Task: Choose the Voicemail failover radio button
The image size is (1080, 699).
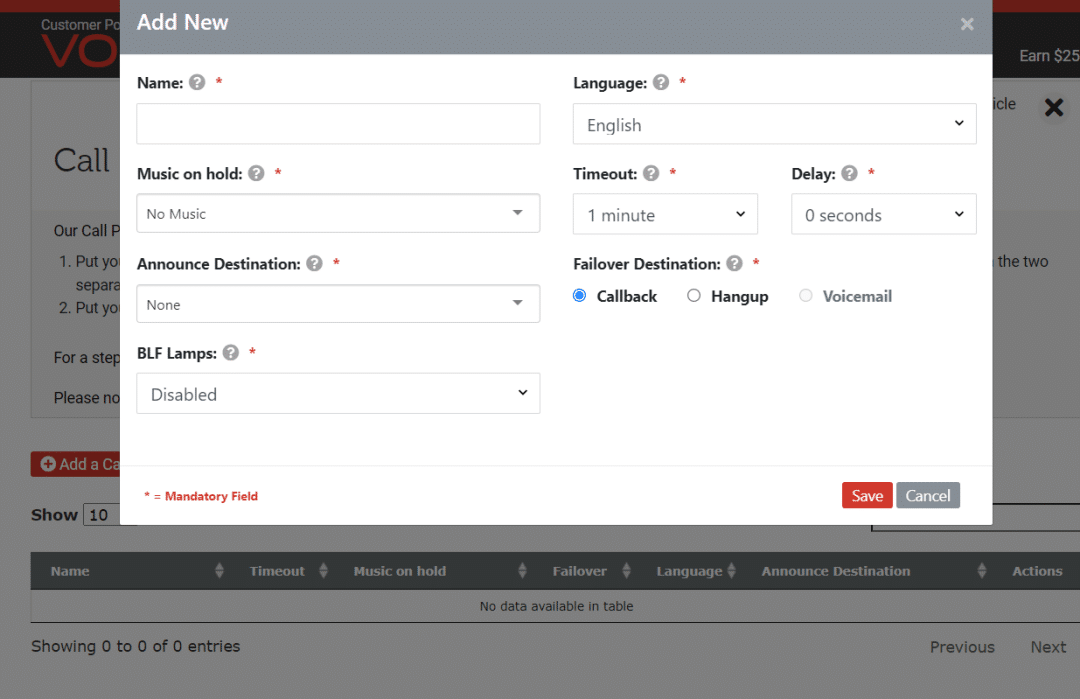Action: 806,296
